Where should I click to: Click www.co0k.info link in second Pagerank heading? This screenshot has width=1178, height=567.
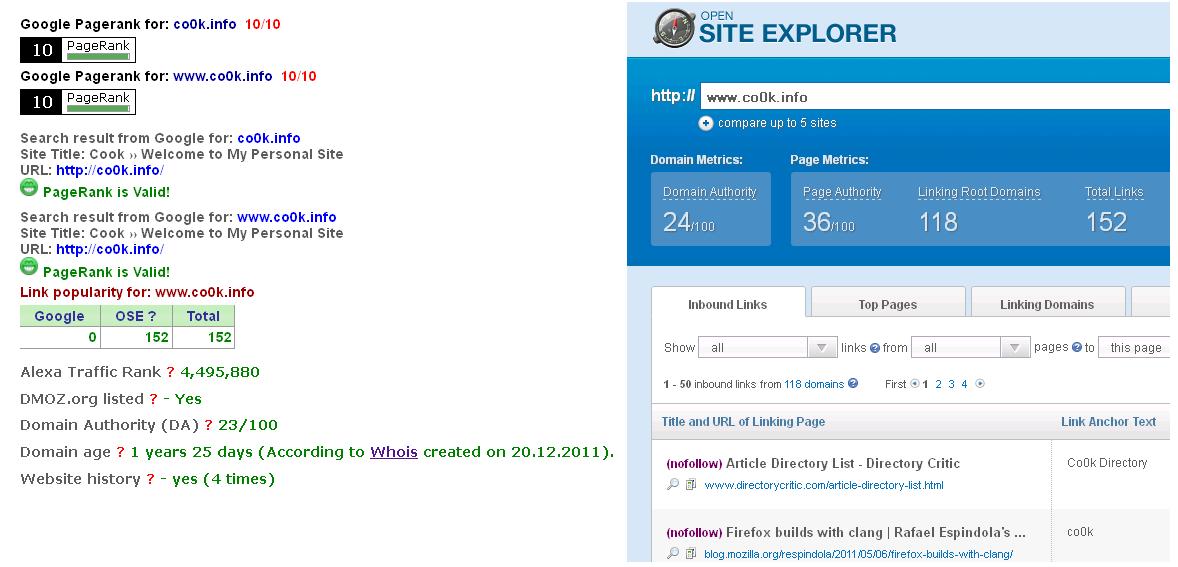222,76
